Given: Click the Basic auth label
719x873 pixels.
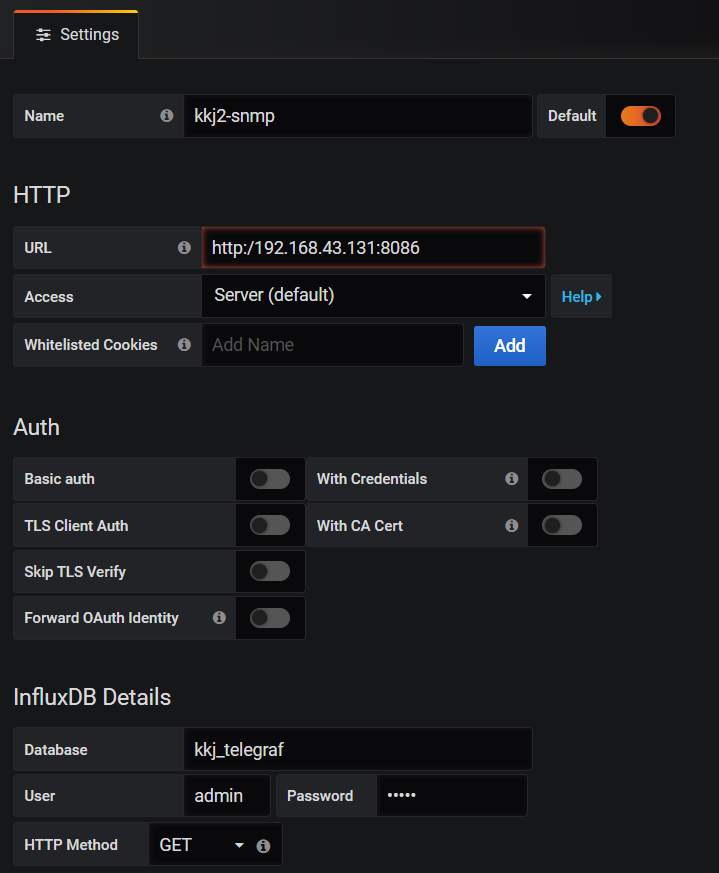Looking at the screenshot, I should [x=60, y=479].
